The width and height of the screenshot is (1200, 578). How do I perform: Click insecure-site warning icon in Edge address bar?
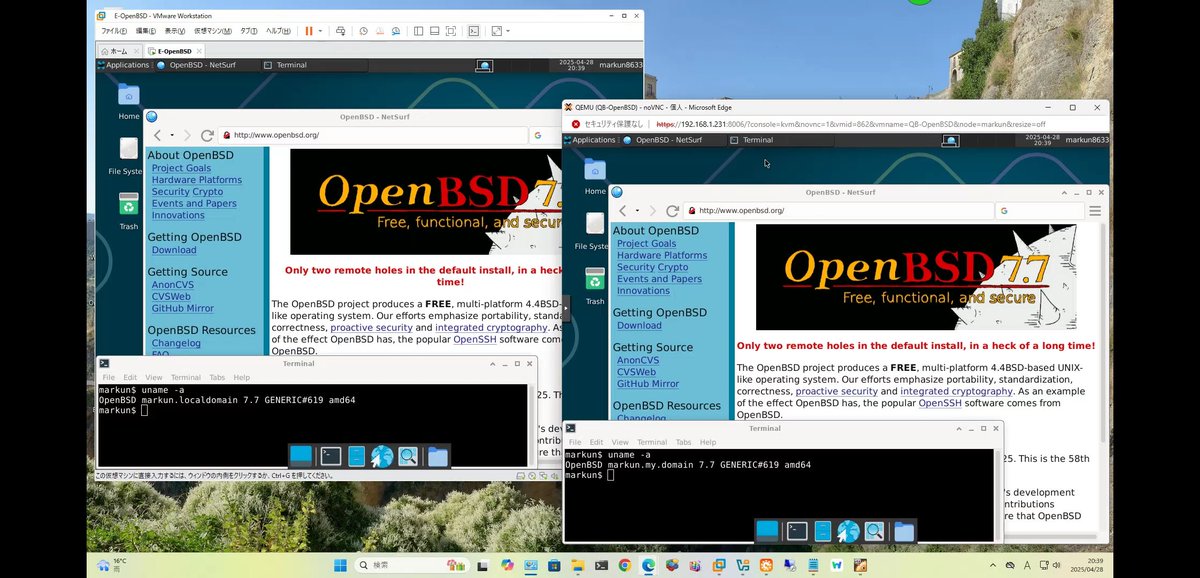(x=576, y=124)
